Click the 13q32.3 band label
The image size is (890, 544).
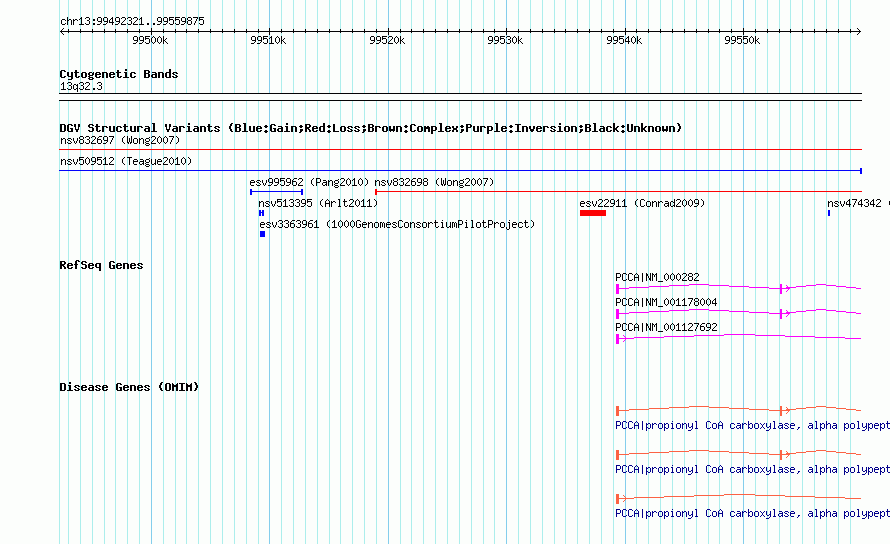[81, 86]
